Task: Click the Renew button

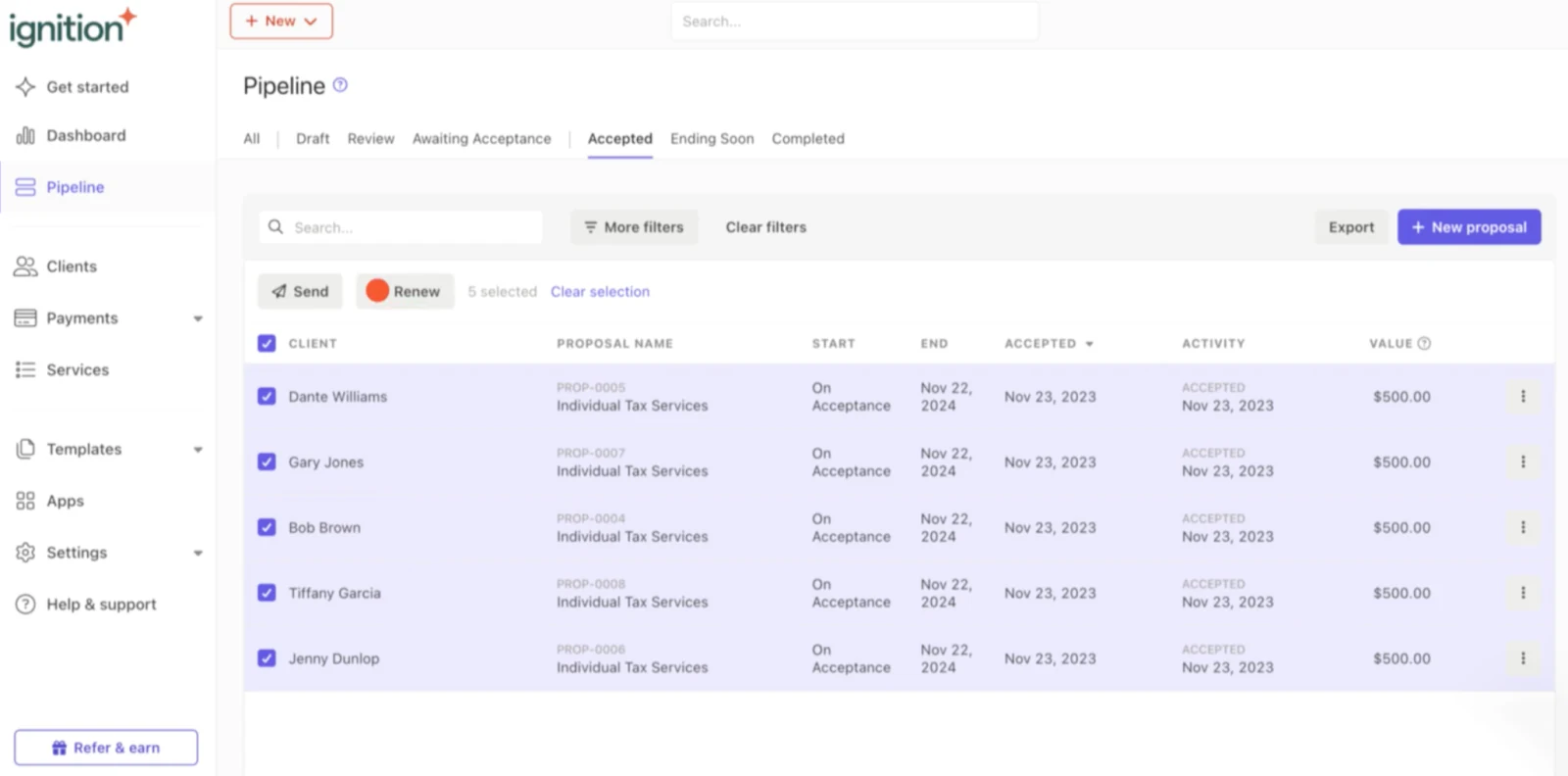Action: [x=405, y=291]
